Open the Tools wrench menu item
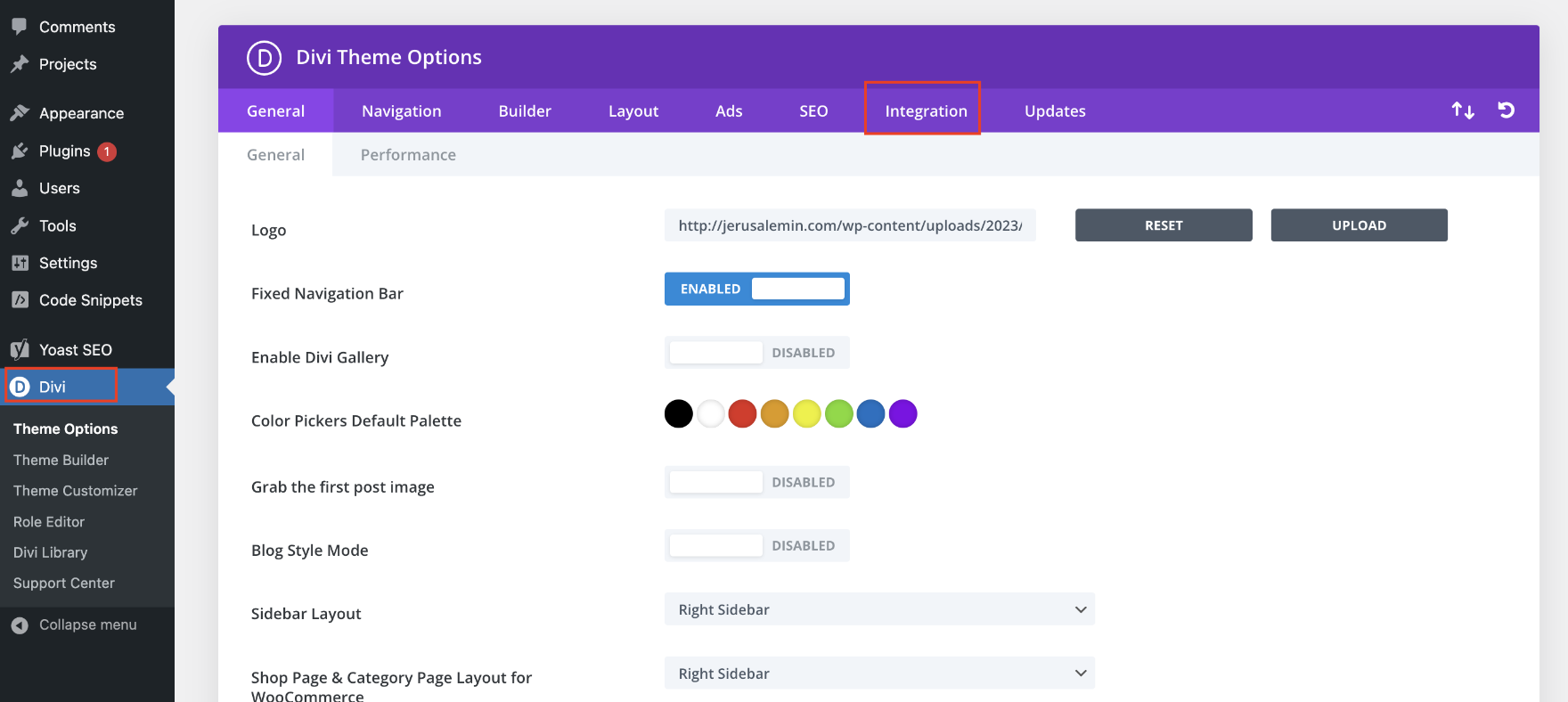This screenshot has height=702, width=1568. [20, 226]
